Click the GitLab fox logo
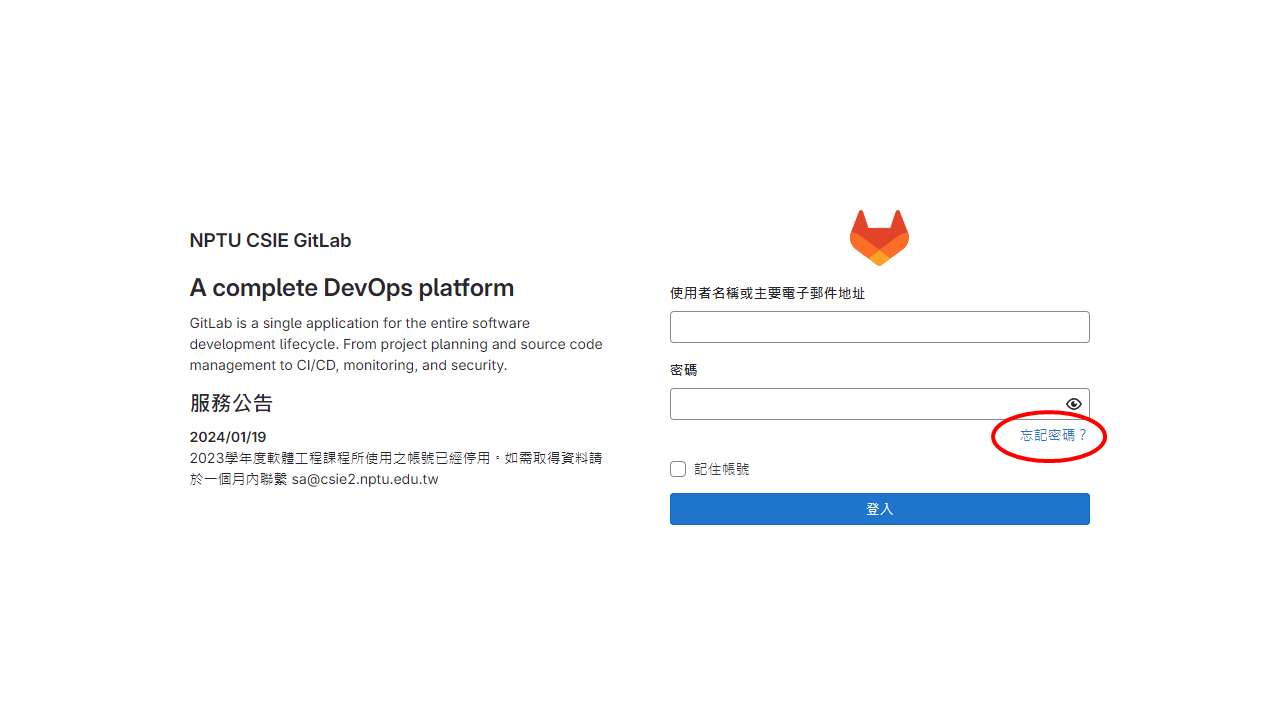 tap(879, 238)
